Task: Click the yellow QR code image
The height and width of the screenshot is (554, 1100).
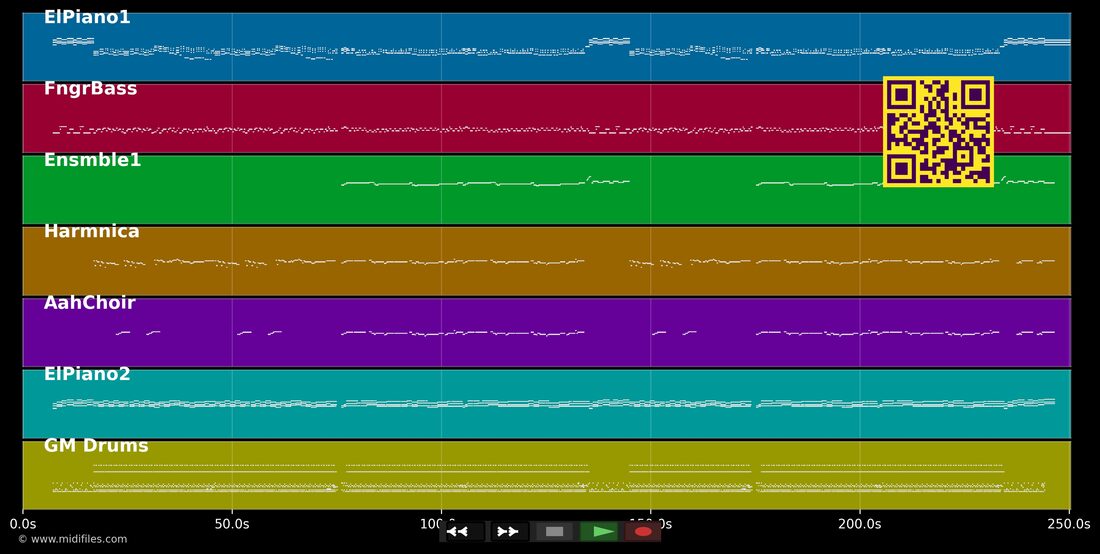Action: (x=938, y=132)
